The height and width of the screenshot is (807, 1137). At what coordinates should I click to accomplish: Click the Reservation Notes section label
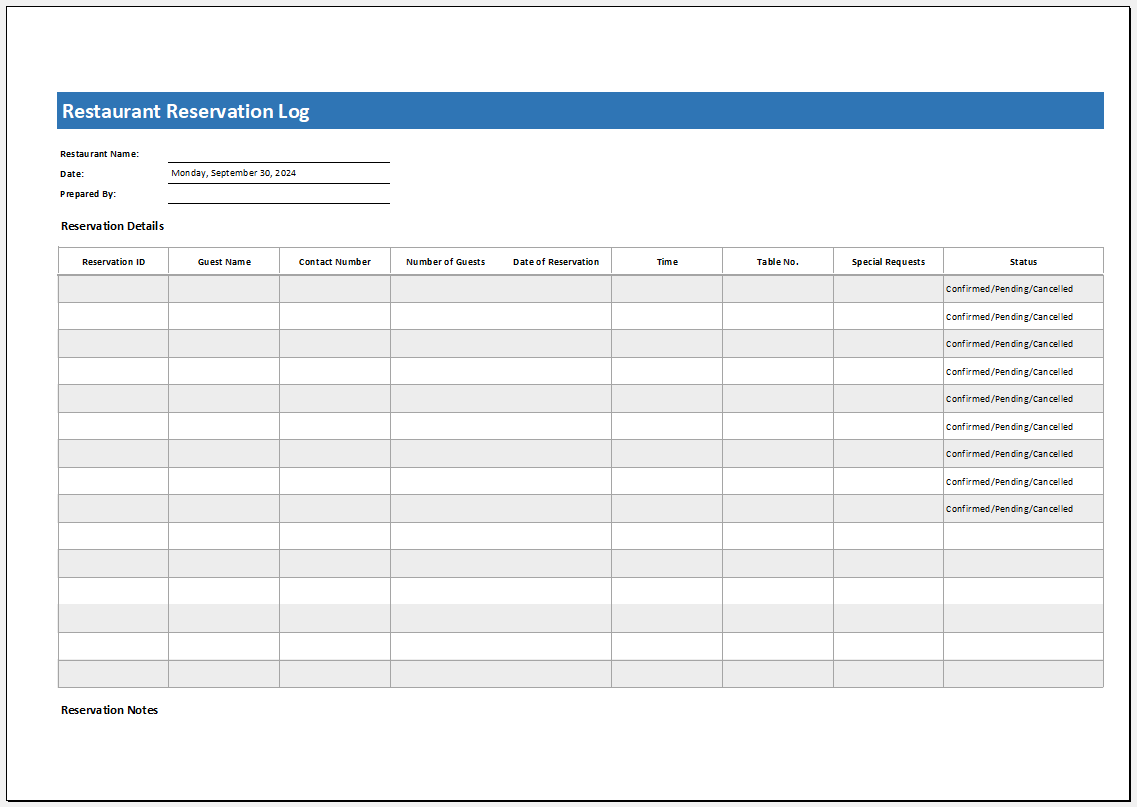pos(108,710)
